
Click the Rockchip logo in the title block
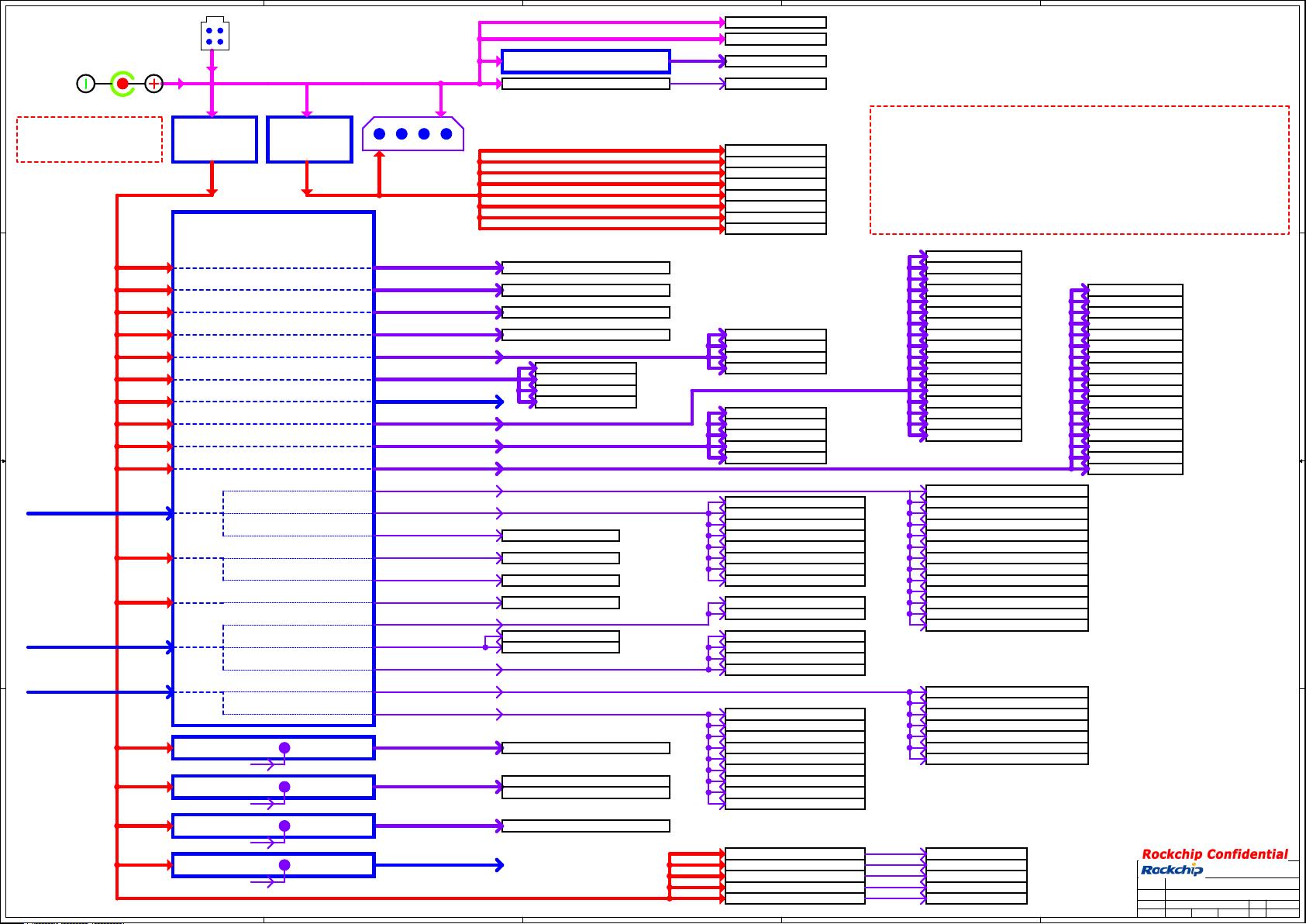tap(1172, 870)
